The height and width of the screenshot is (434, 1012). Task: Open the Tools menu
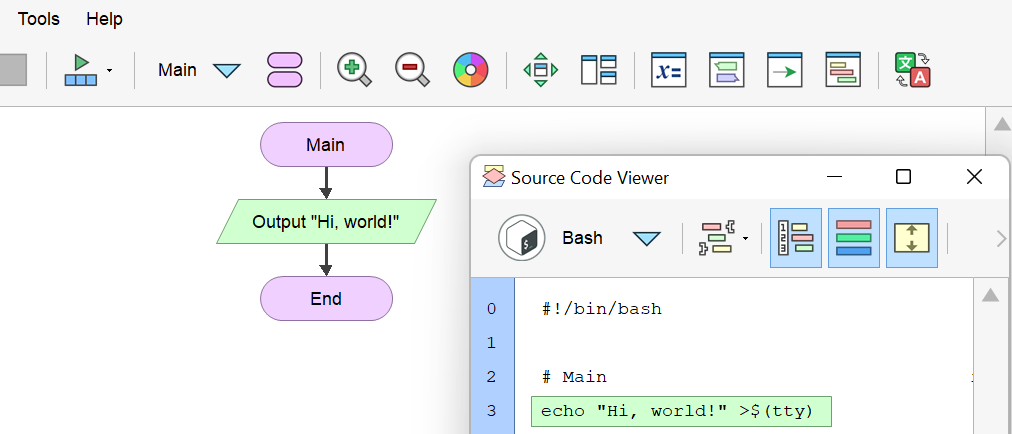pos(39,19)
